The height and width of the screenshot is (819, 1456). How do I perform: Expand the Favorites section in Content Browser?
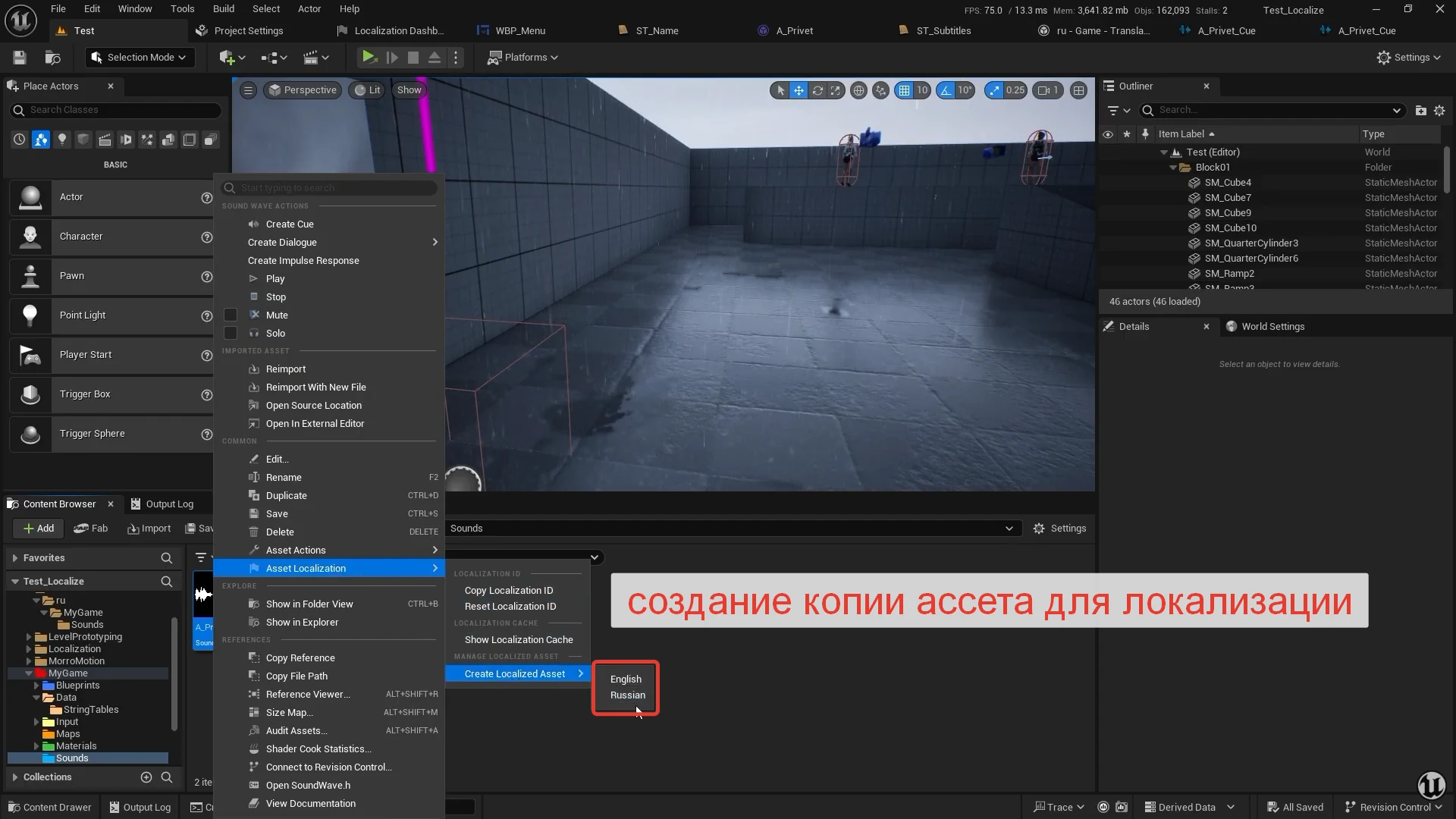coord(15,558)
